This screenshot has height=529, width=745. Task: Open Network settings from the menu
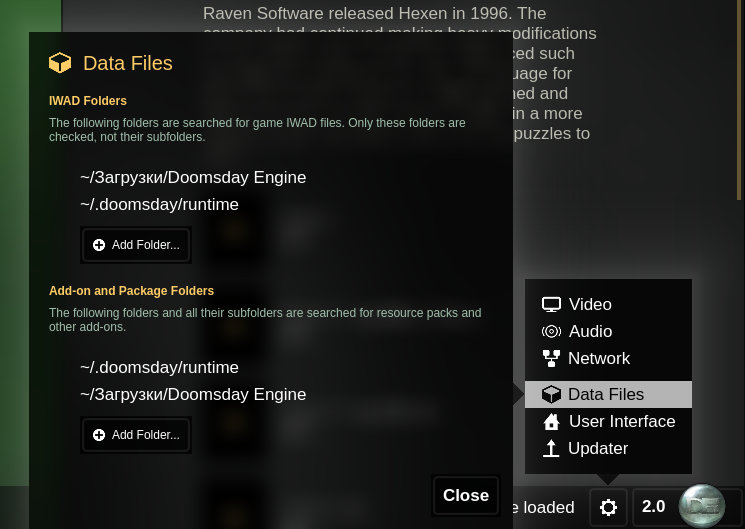pyautogui.click(x=608, y=358)
